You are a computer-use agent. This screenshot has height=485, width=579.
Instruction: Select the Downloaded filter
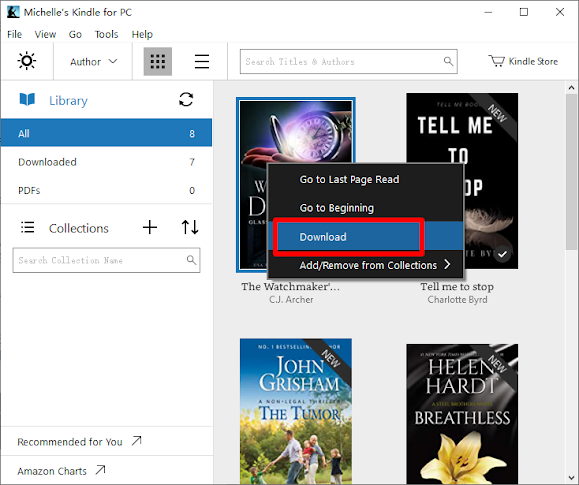[106, 162]
